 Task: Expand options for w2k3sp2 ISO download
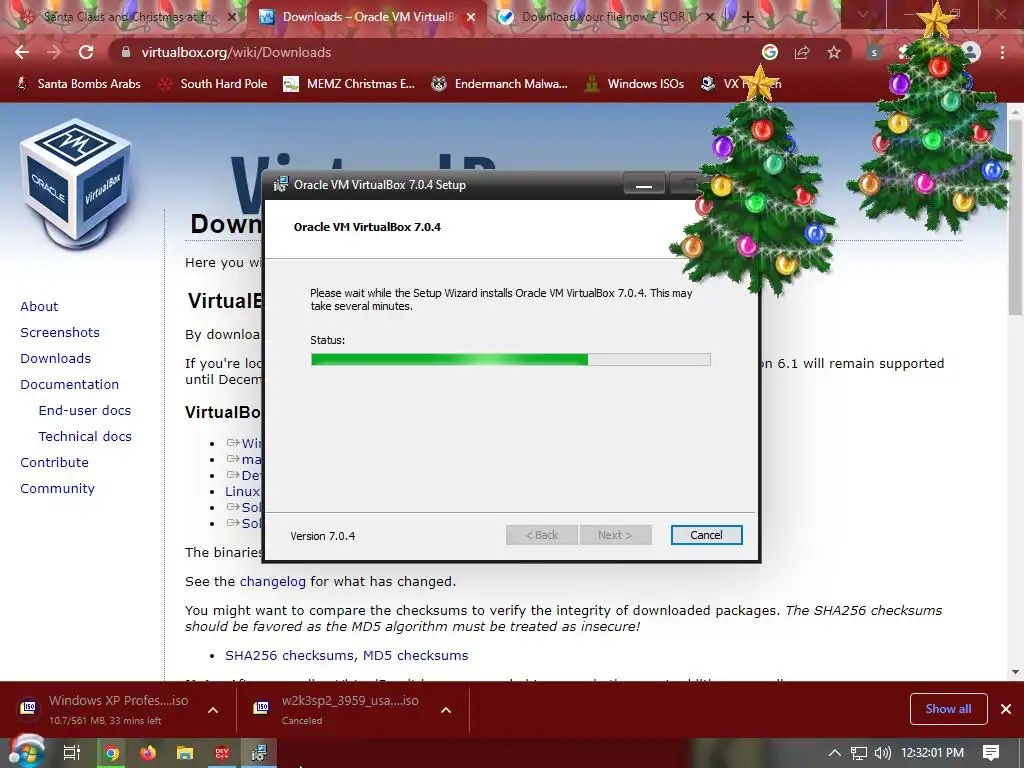[446, 710]
